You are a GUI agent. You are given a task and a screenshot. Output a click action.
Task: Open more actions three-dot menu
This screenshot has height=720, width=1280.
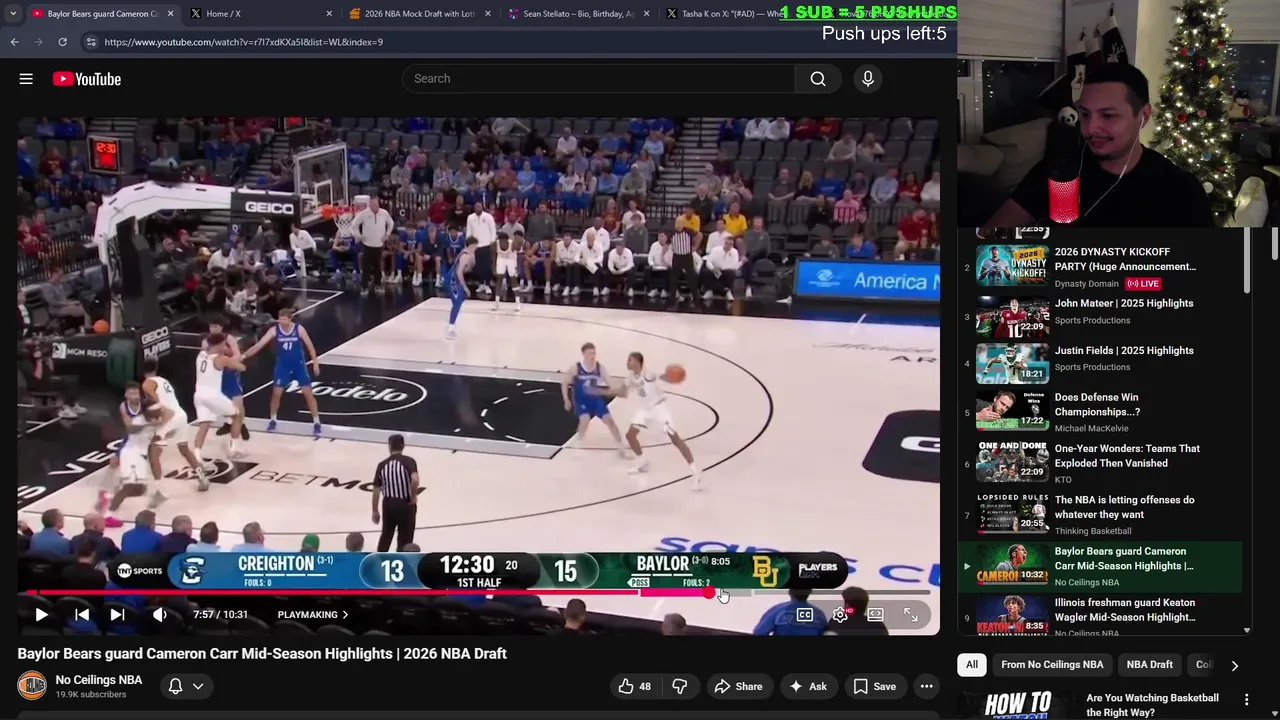(927, 686)
